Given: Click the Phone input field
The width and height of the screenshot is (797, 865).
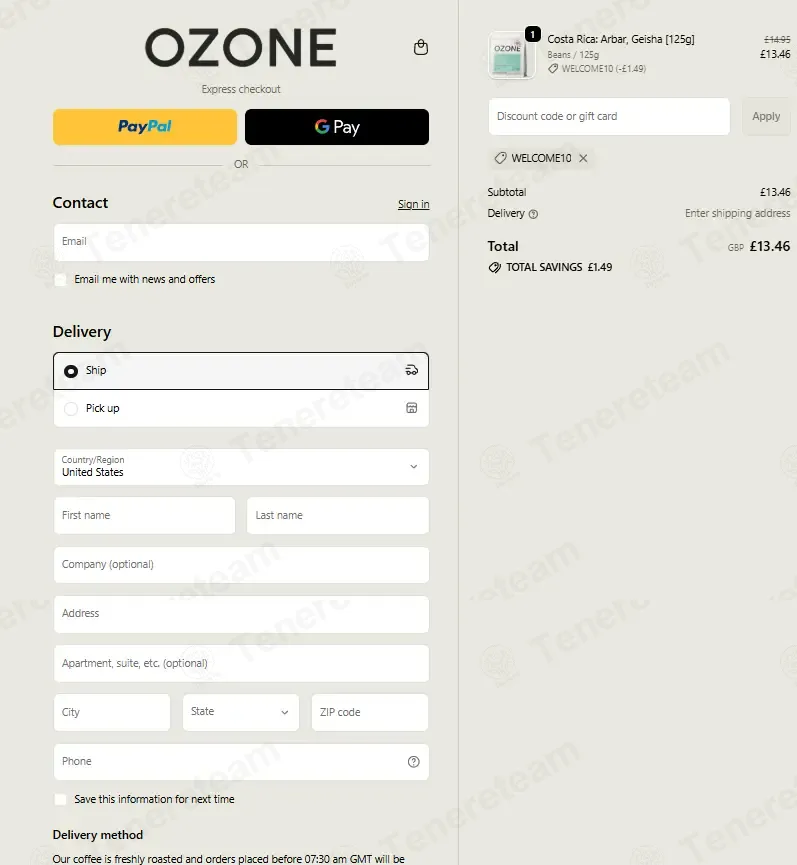Looking at the screenshot, I should point(241,762).
